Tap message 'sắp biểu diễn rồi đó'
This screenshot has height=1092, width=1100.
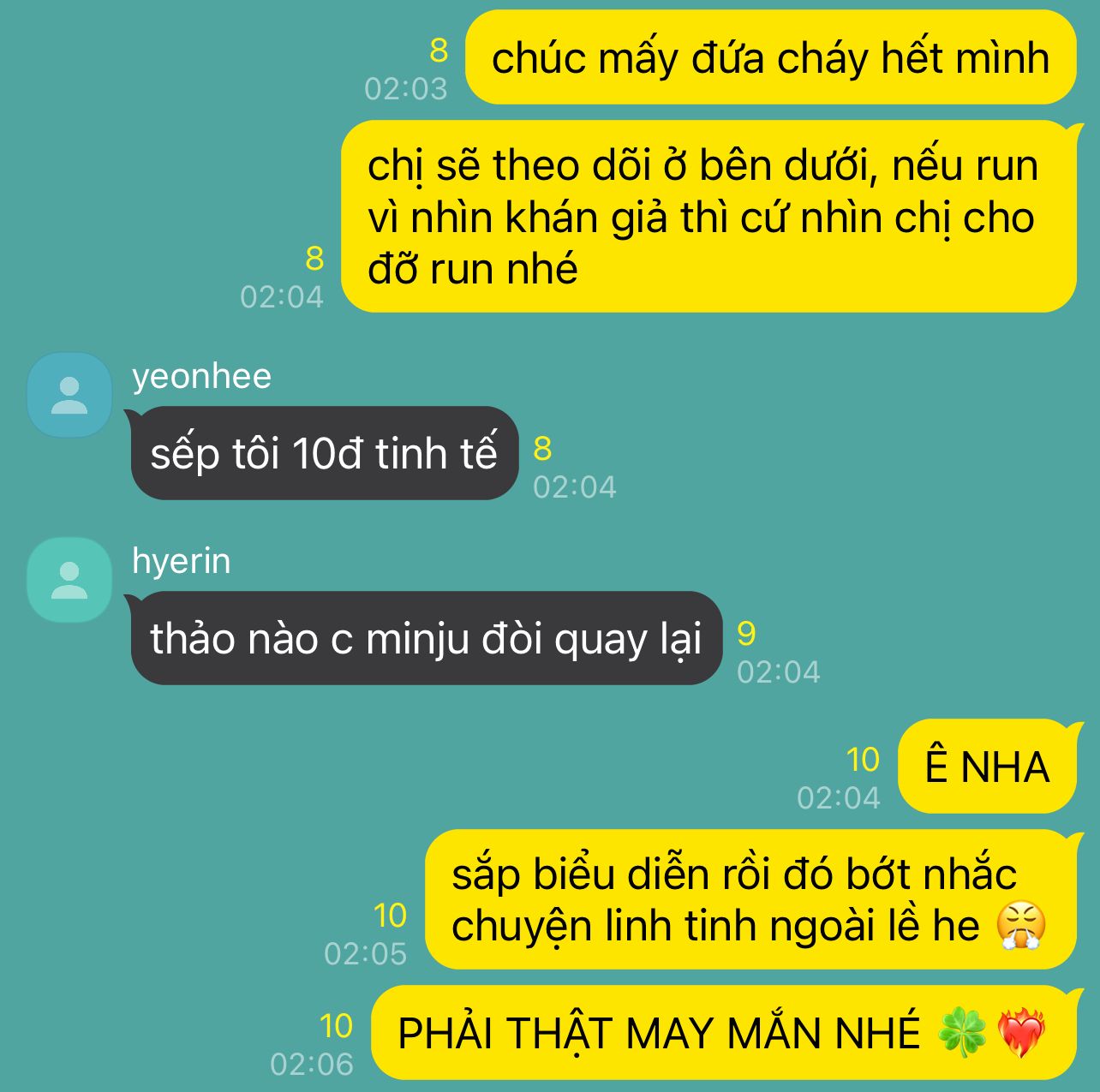click(750, 899)
